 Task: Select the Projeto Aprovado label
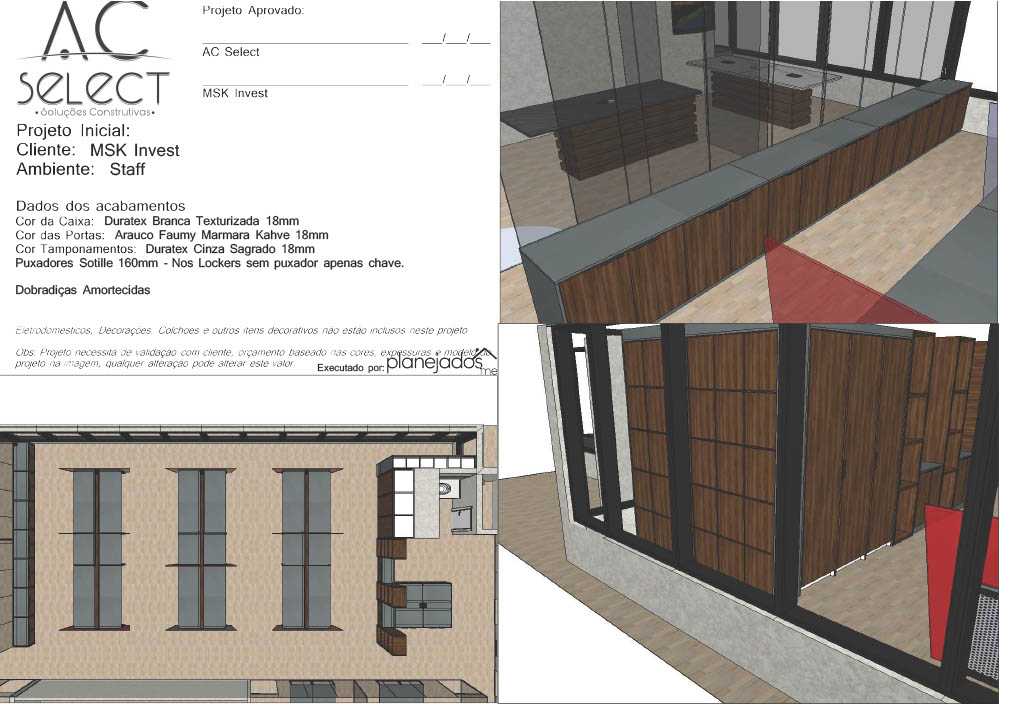tap(253, 11)
